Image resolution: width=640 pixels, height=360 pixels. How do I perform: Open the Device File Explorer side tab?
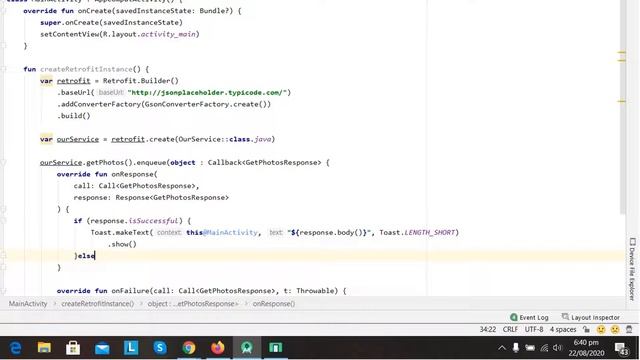tap(632, 269)
